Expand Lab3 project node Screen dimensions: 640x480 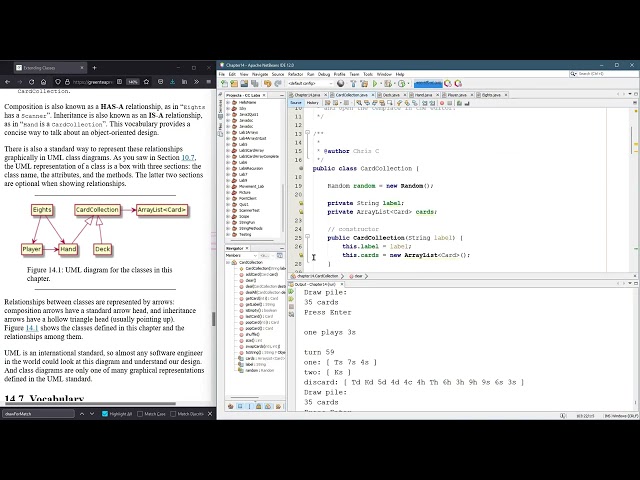click(228, 144)
